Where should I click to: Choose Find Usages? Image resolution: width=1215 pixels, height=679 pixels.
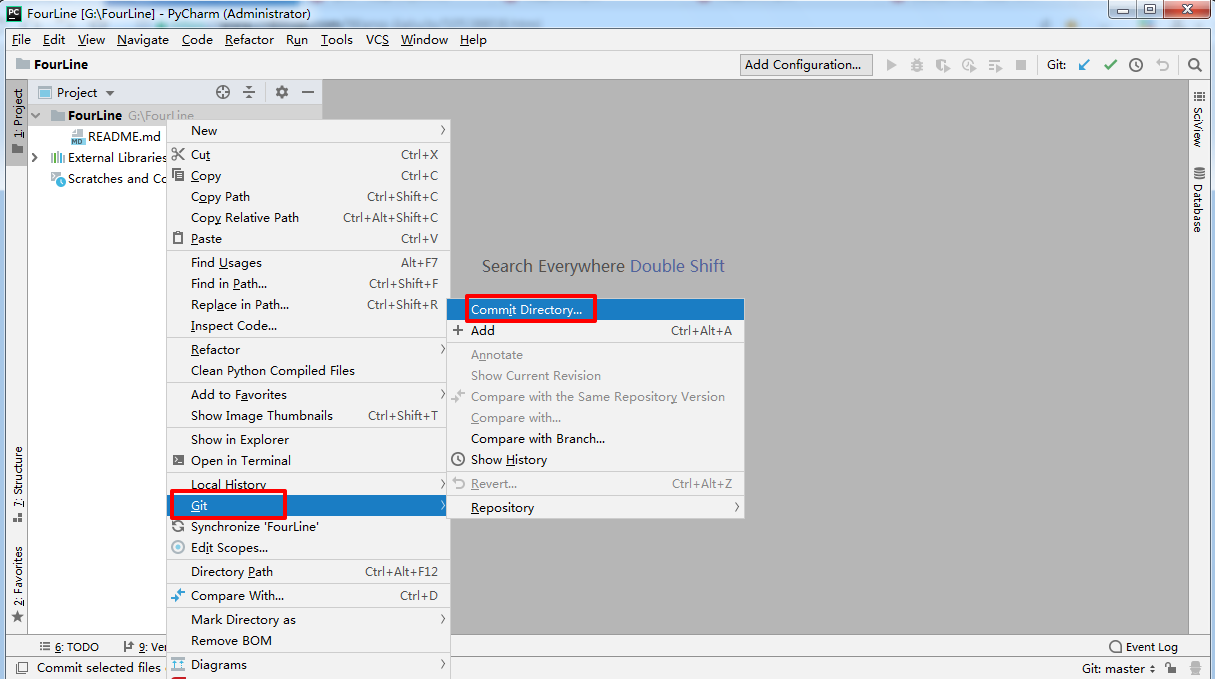tap(308, 263)
